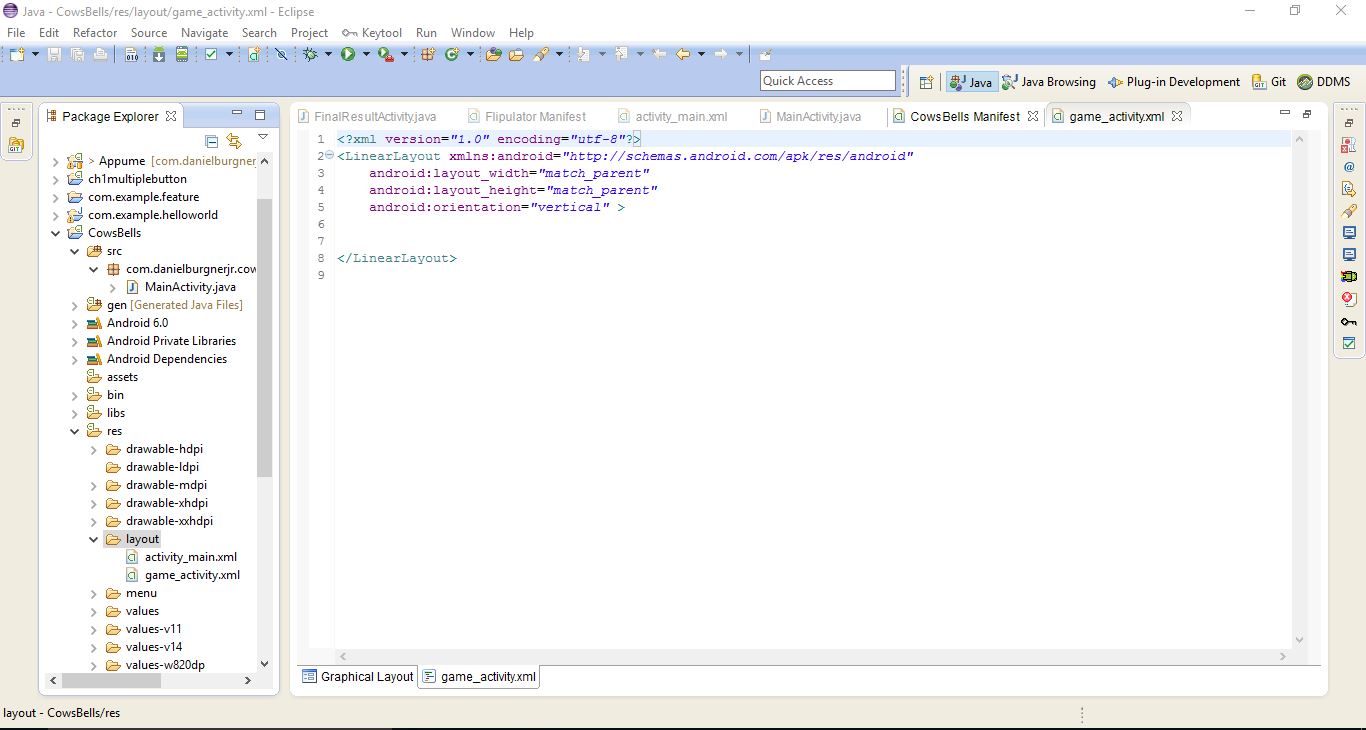
Task: Expand the Android 6.0 tree node
Action: pos(75,323)
